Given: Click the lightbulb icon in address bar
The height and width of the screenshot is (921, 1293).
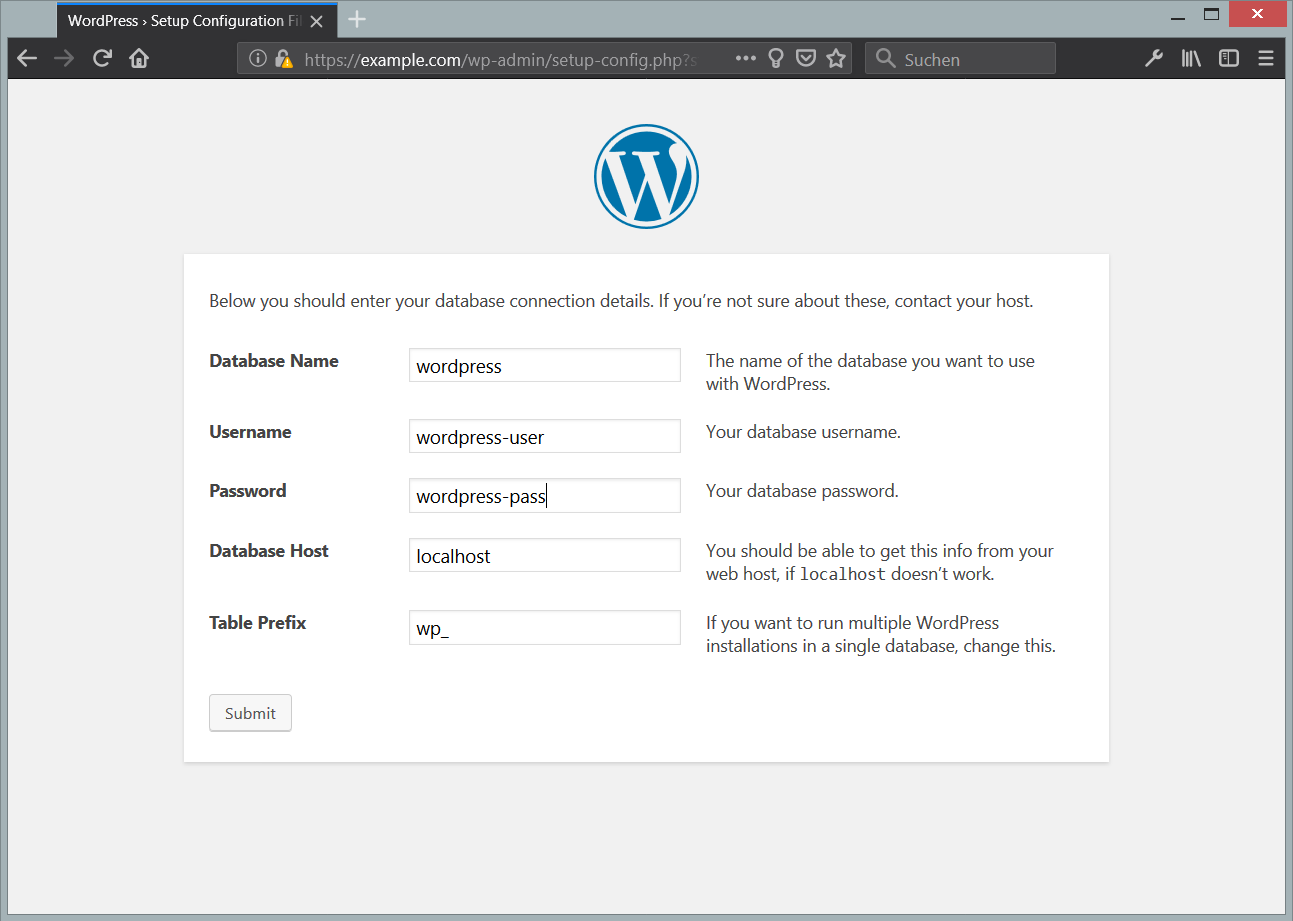Looking at the screenshot, I should (775, 59).
